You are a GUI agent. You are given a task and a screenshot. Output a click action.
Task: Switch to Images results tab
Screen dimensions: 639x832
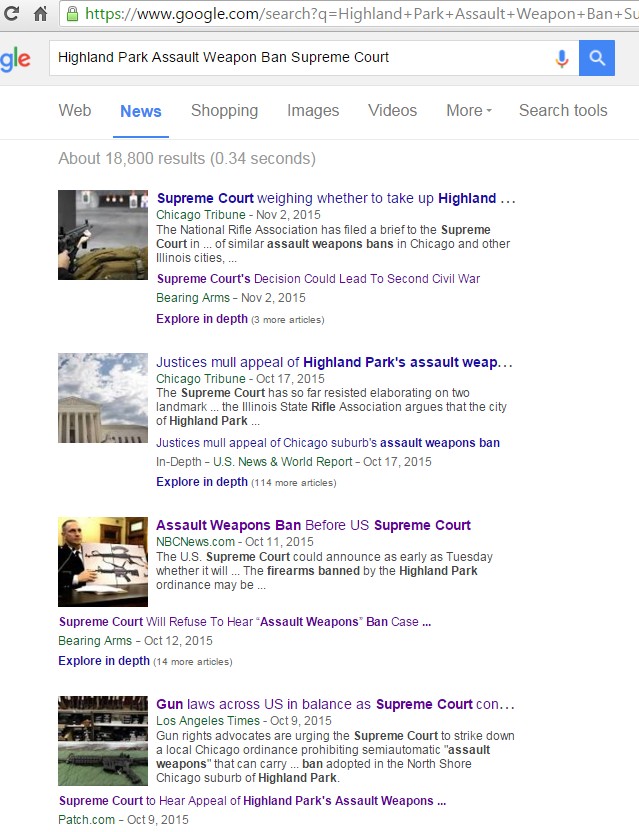313,110
